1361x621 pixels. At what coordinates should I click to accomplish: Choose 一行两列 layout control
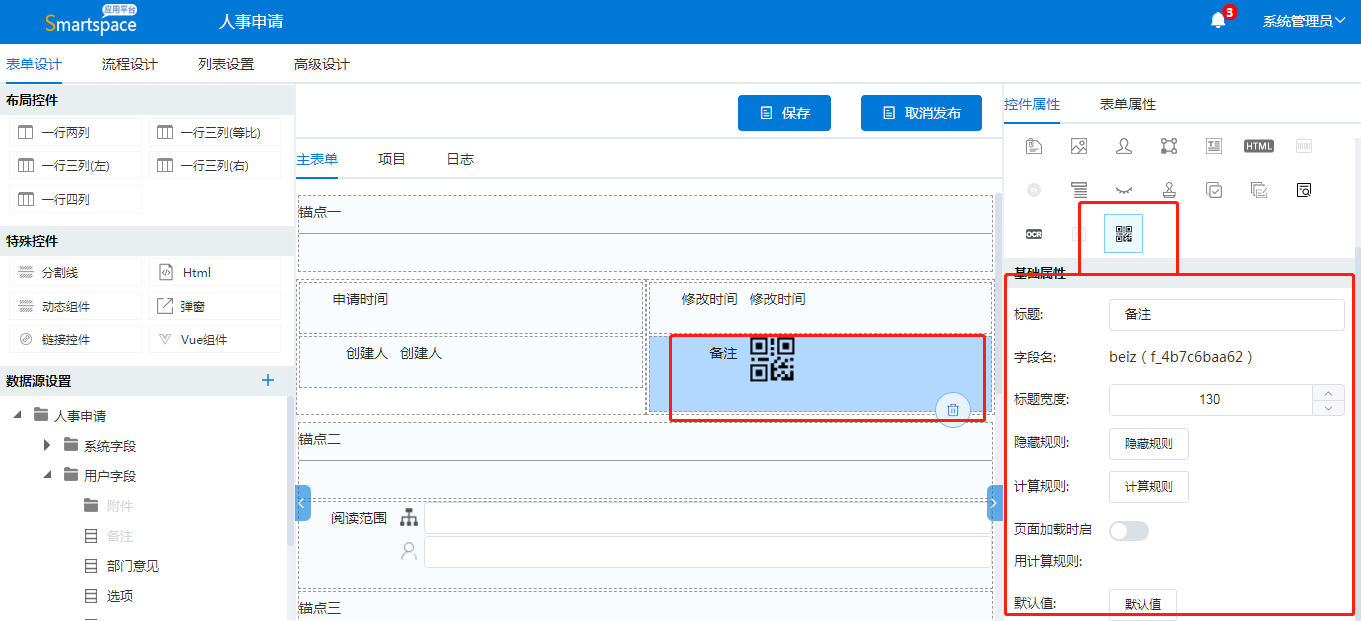(x=76, y=132)
